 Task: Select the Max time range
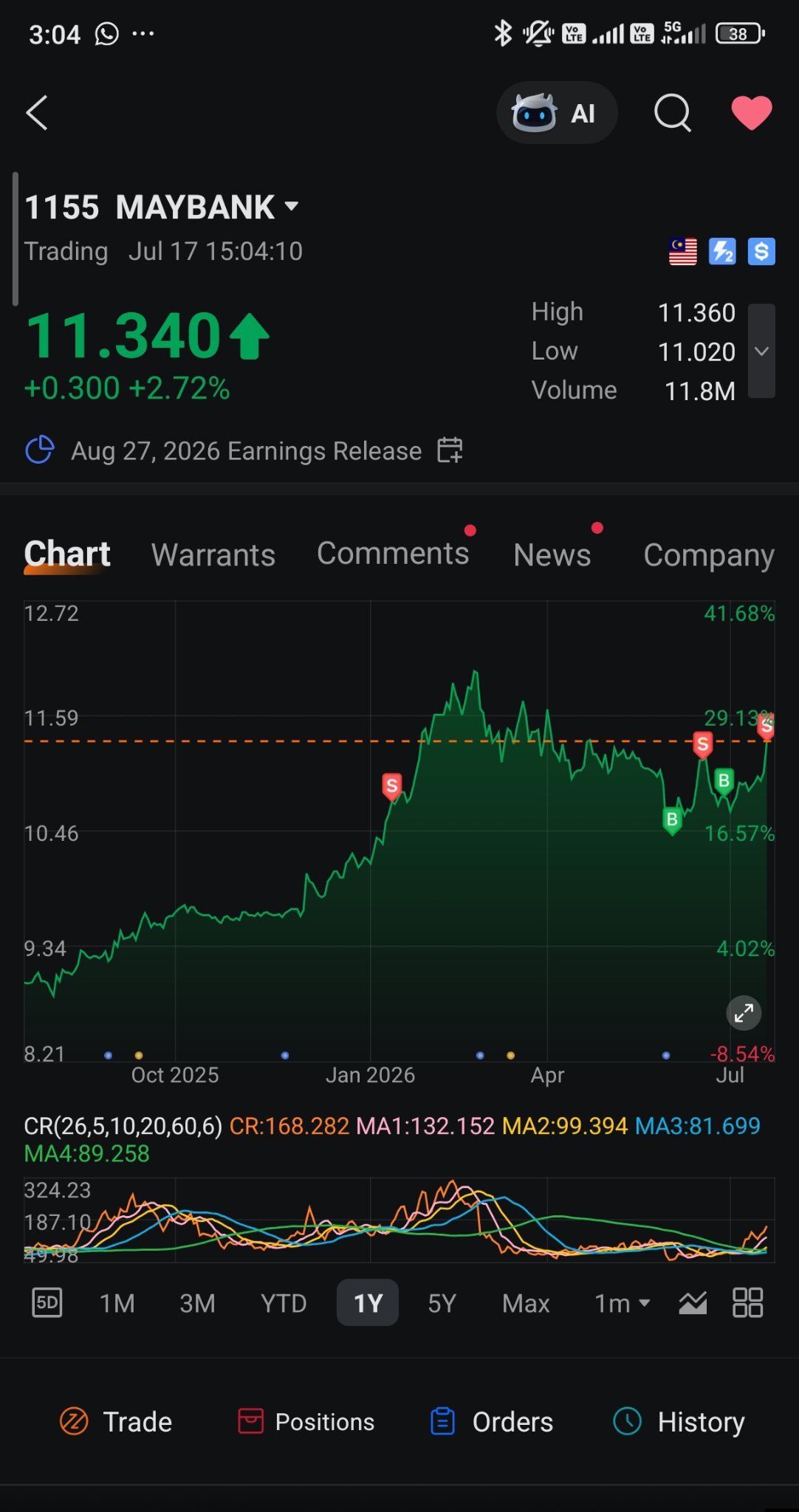(x=526, y=1303)
